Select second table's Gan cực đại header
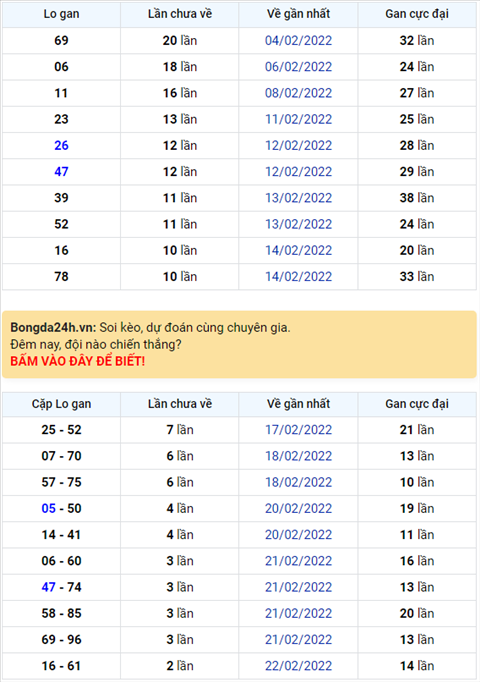 coord(417,404)
